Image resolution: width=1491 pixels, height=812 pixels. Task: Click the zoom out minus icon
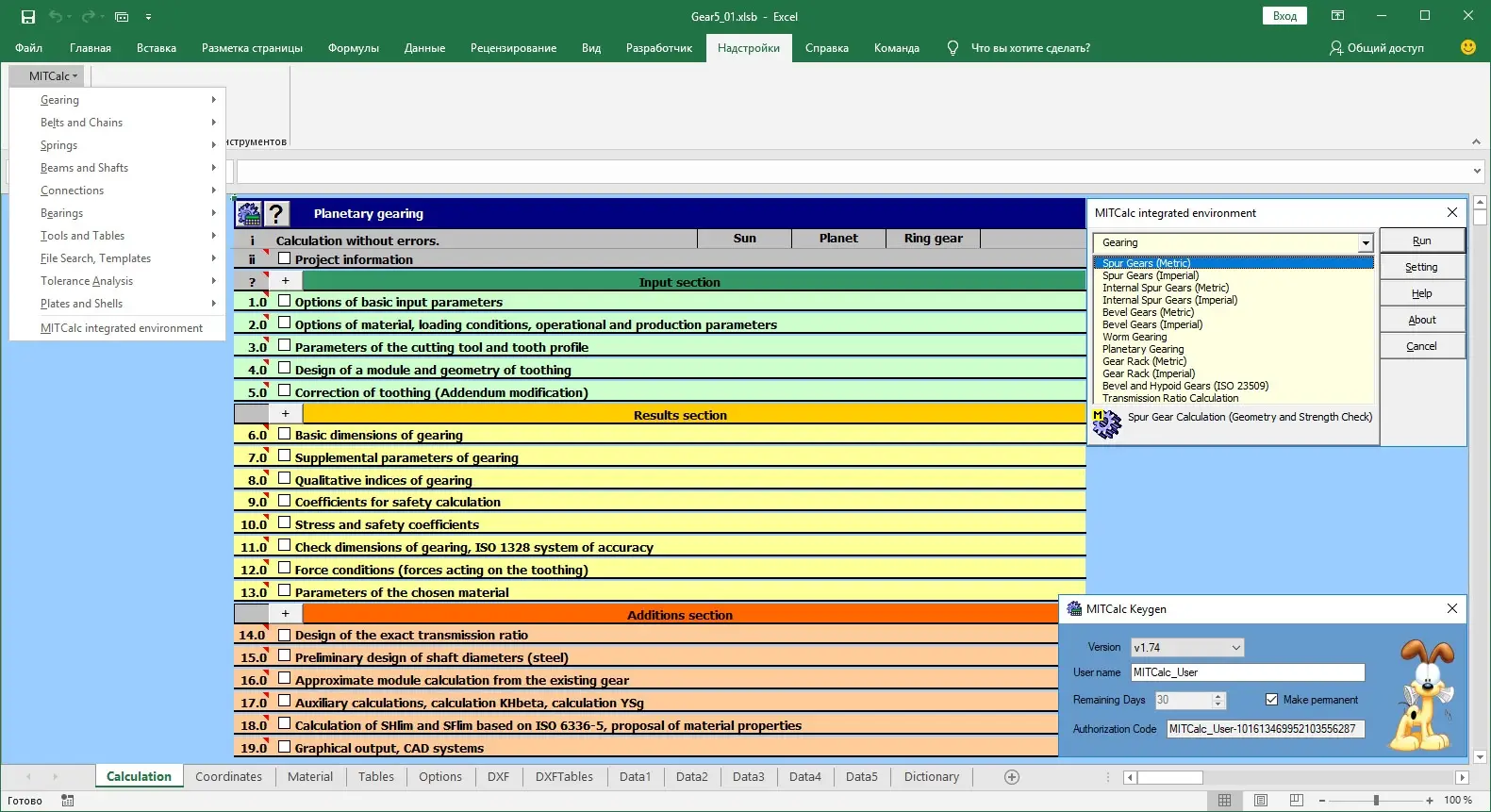pos(1322,801)
